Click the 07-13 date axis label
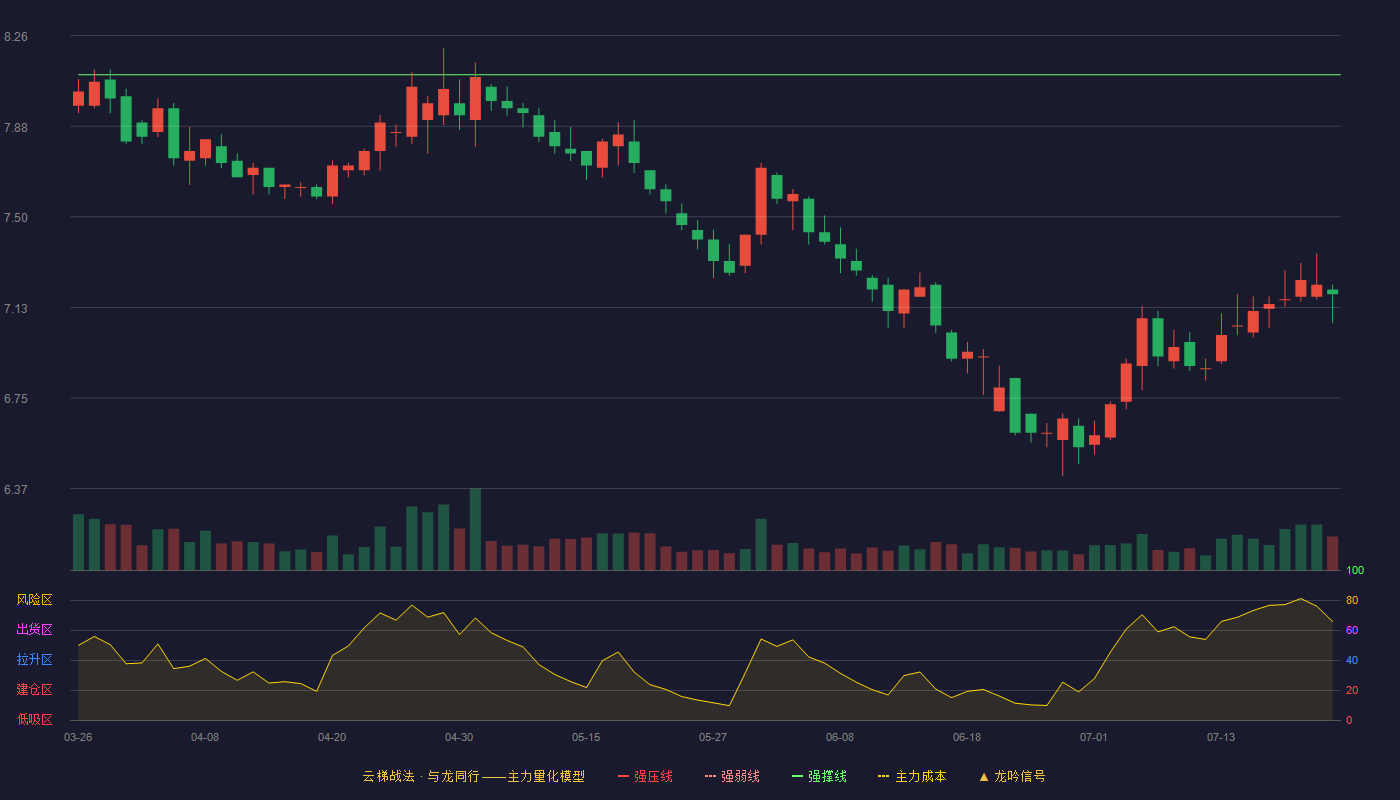 click(x=1221, y=737)
